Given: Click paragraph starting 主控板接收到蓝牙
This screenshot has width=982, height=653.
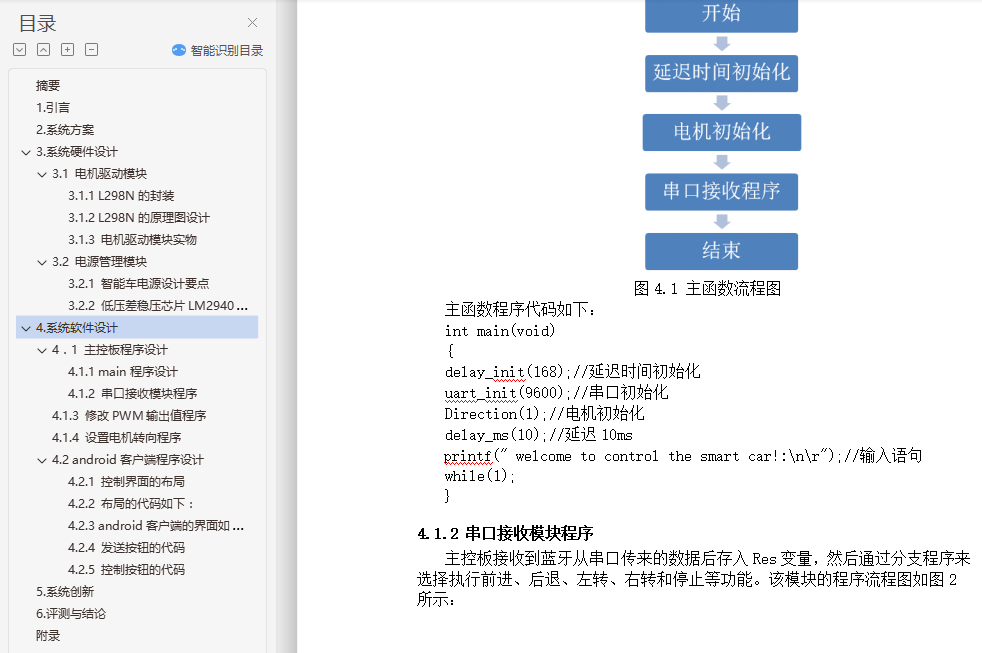Looking at the screenshot, I should point(693,578).
